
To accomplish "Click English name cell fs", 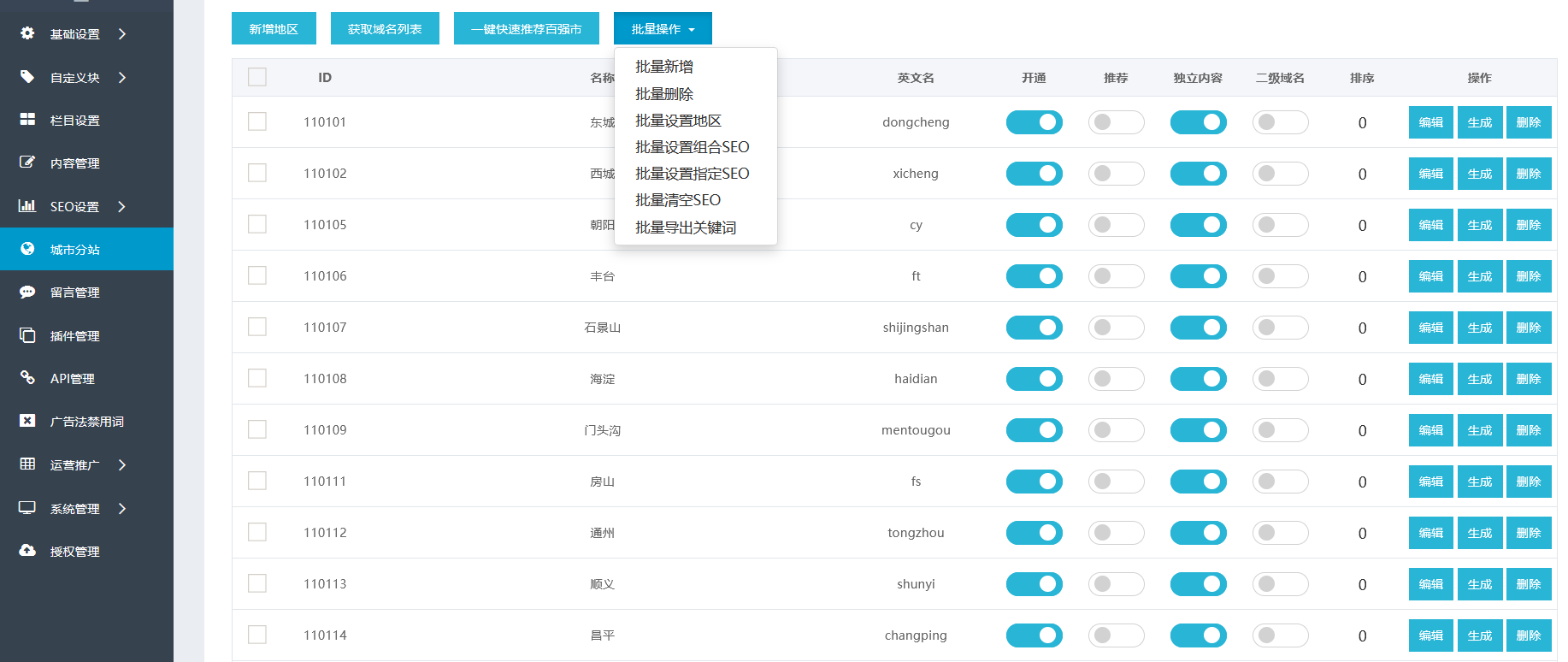I will tap(916, 482).
